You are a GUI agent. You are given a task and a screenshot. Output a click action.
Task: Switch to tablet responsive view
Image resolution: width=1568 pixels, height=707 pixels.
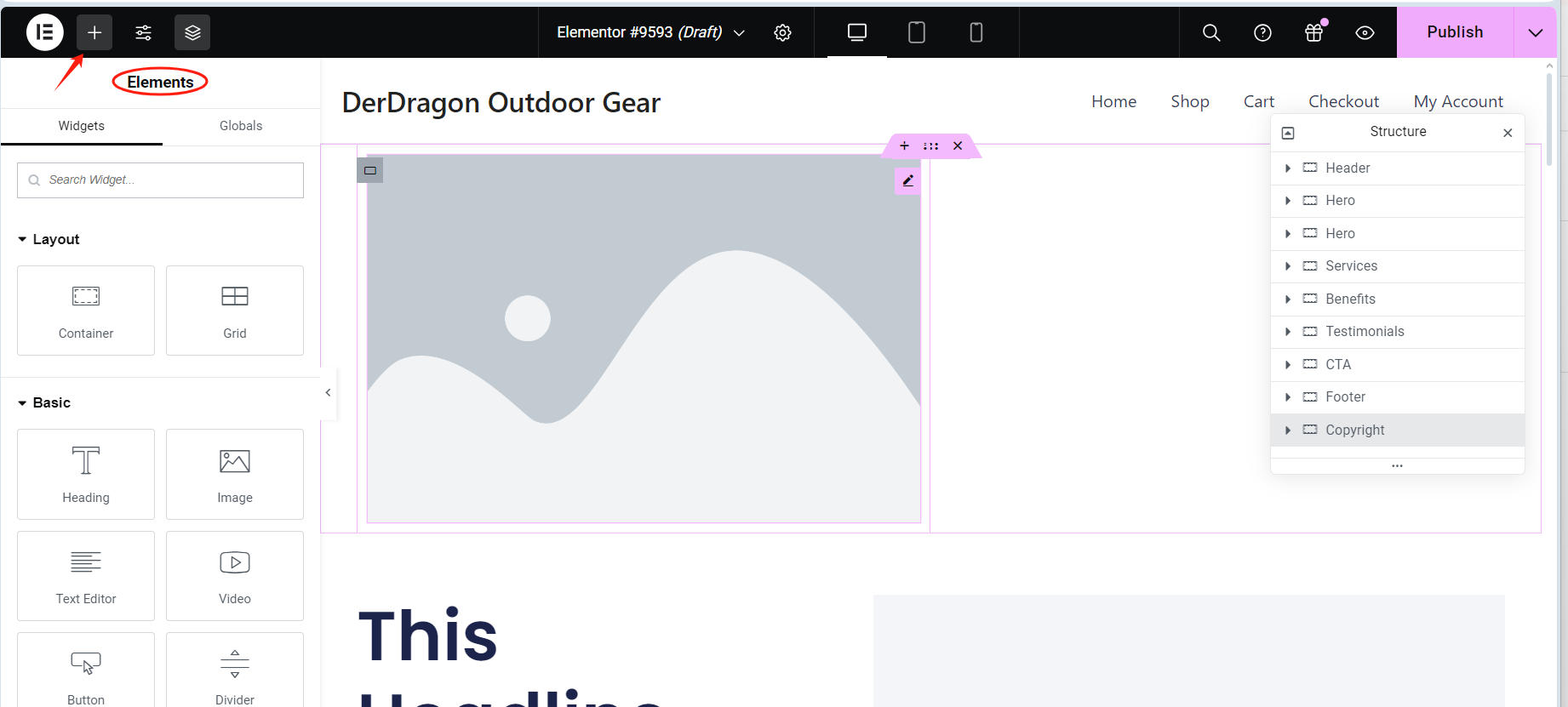(916, 32)
